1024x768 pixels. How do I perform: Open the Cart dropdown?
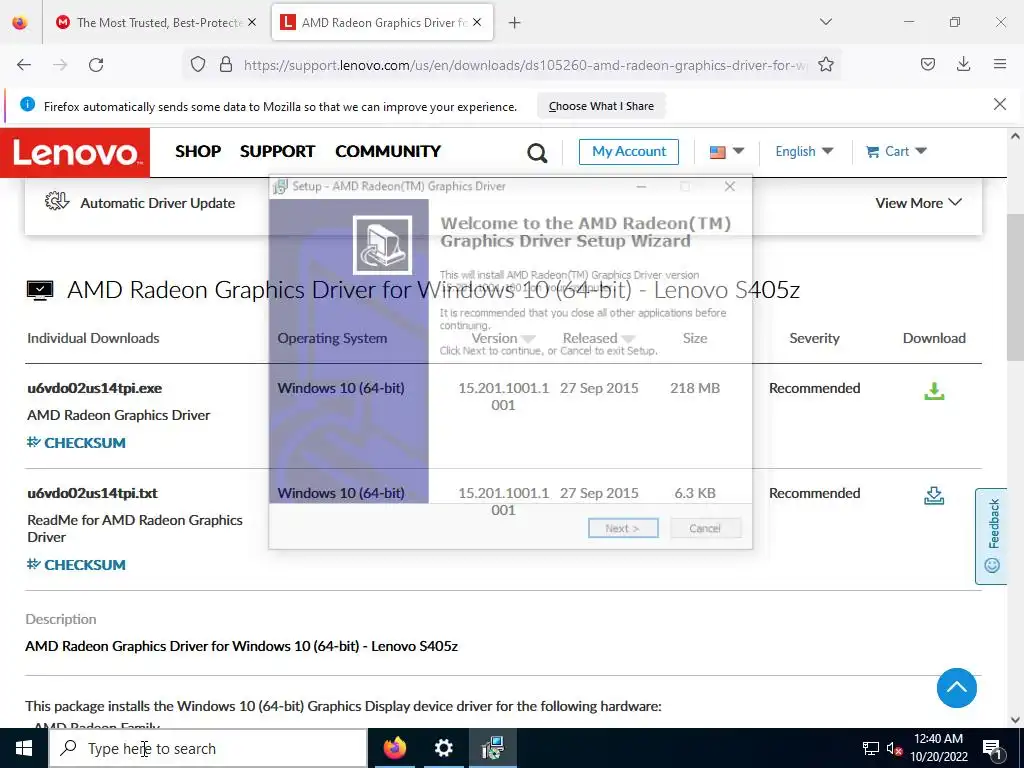click(x=896, y=152)
